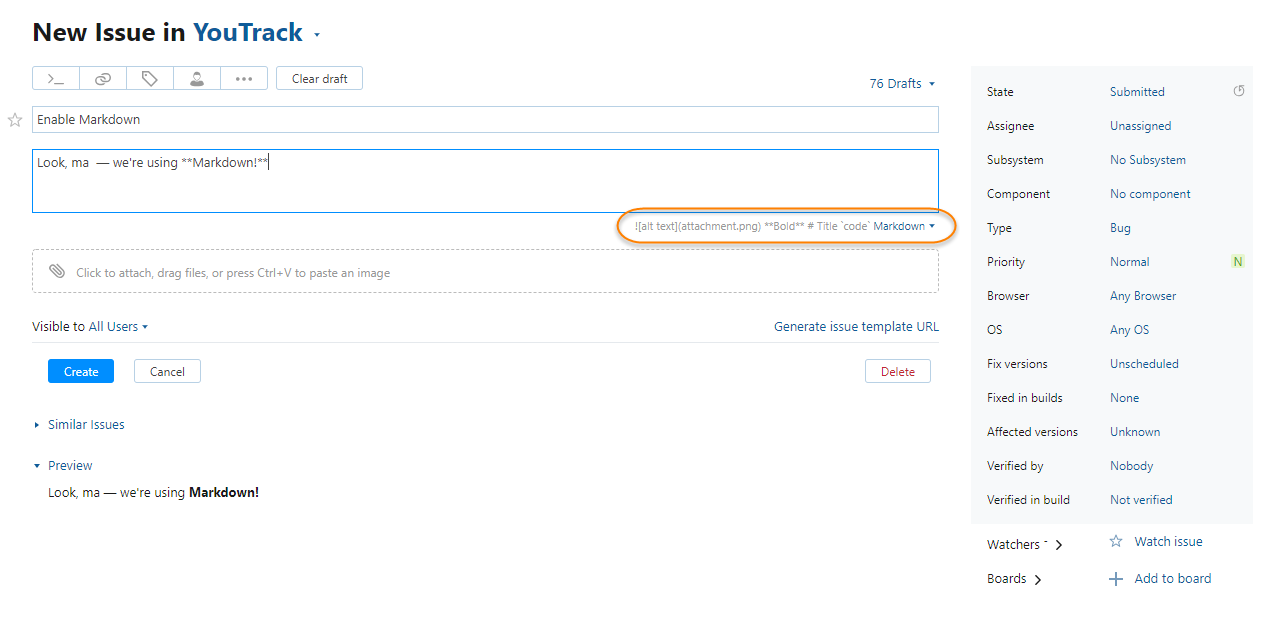This screenshot has height=621, width=1285.
Task: Click the Normal priority N badge
Action: (1238, 262)
